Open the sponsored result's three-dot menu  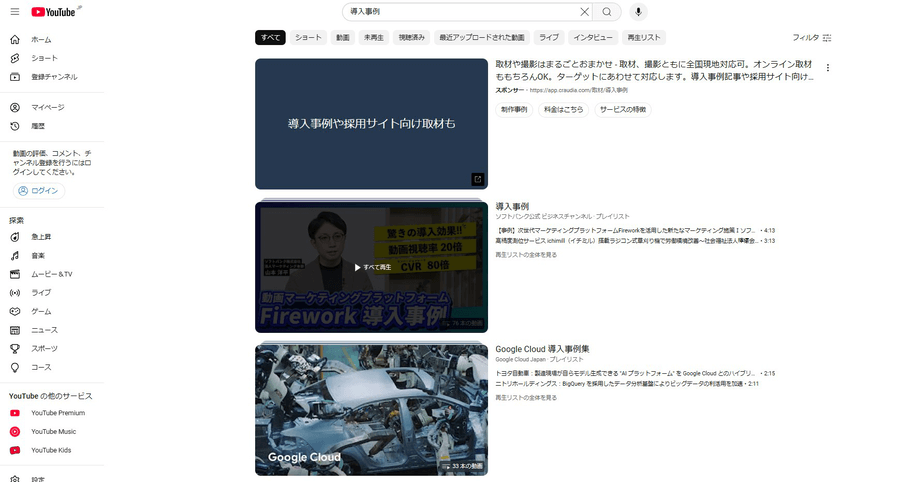(x=828, y=68)
